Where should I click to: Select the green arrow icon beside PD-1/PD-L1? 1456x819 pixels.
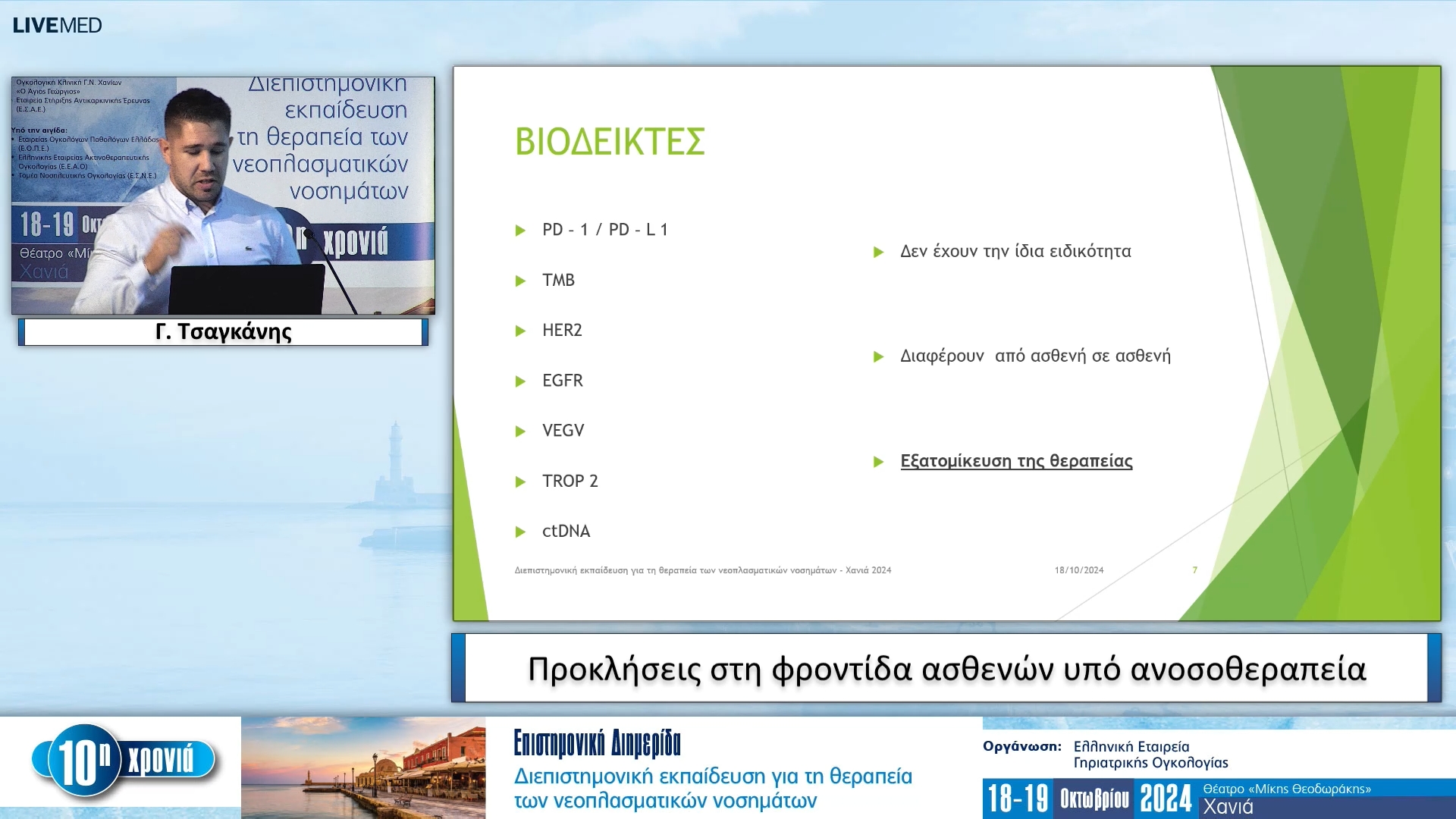[521, 229]
